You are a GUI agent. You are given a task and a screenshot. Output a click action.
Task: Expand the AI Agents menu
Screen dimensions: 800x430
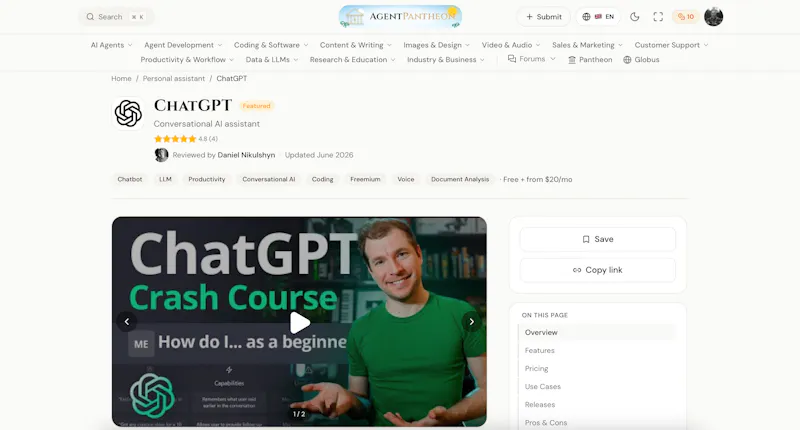pos(111,45)
